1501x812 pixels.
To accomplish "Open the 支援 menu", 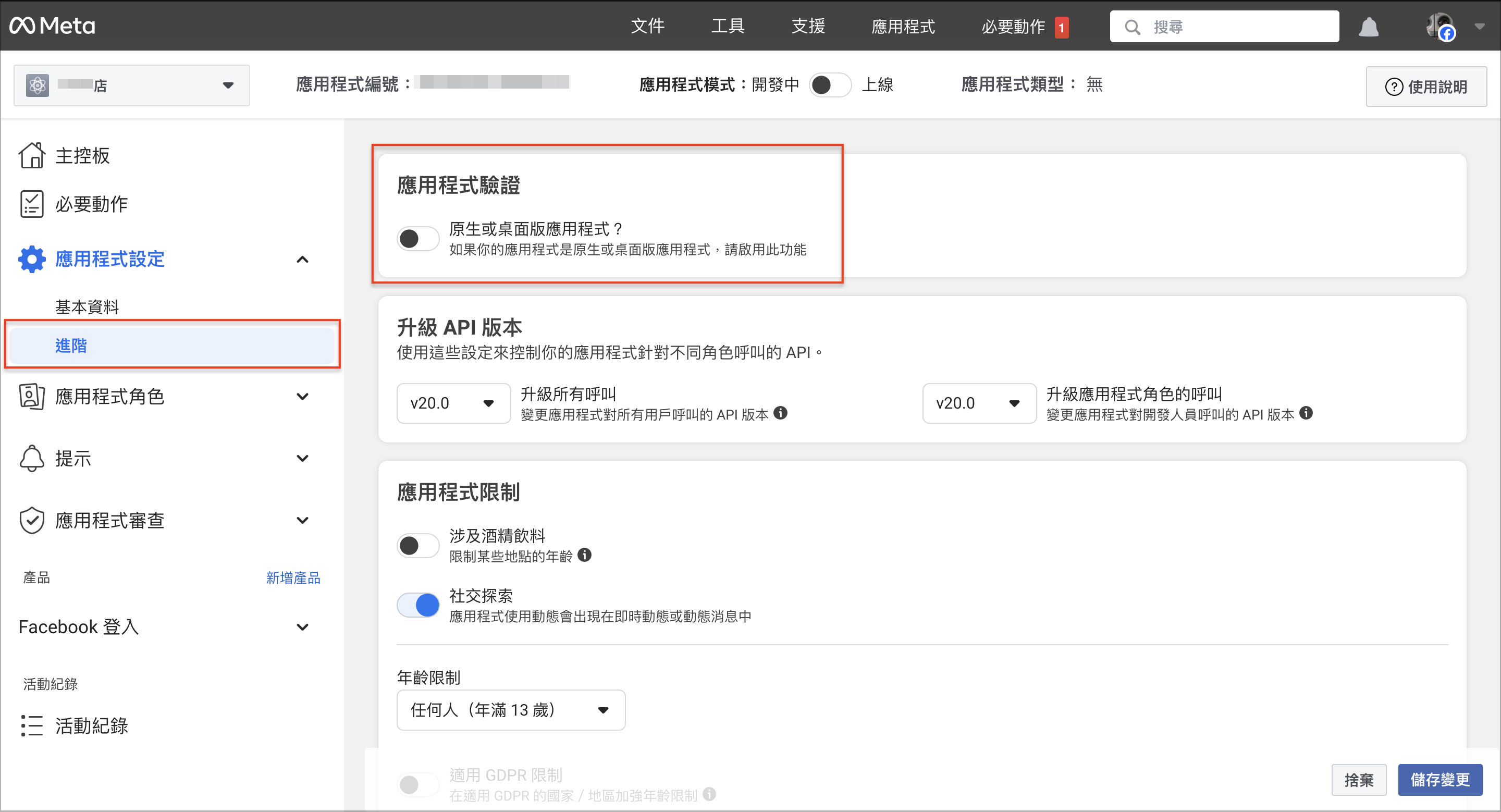I will (x=808, y=26).
